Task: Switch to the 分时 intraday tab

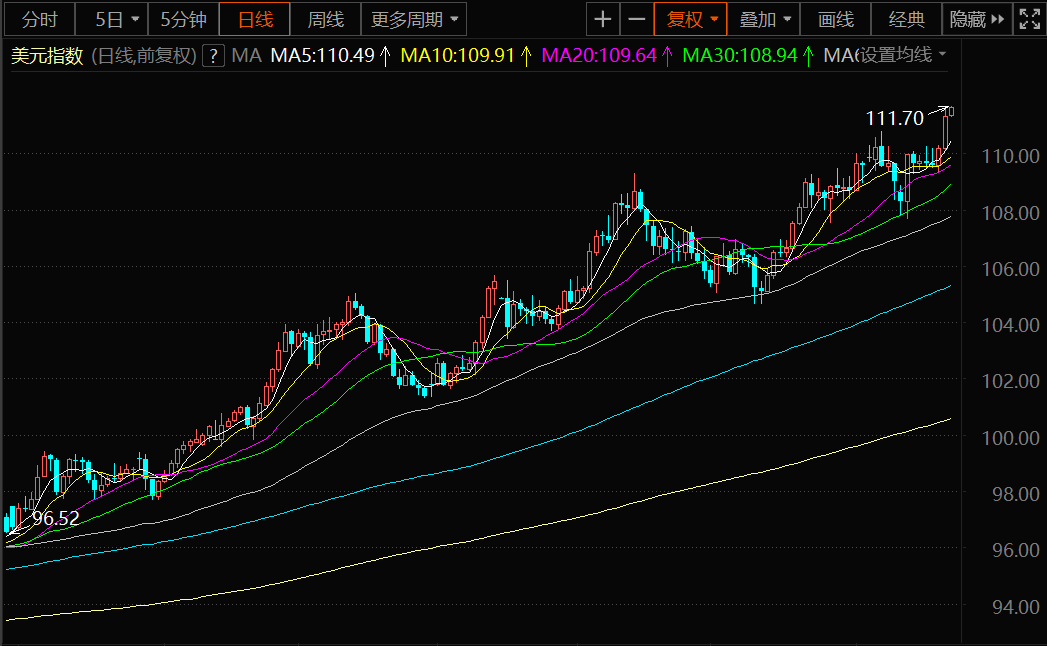Action: click(x=39, y=19)
